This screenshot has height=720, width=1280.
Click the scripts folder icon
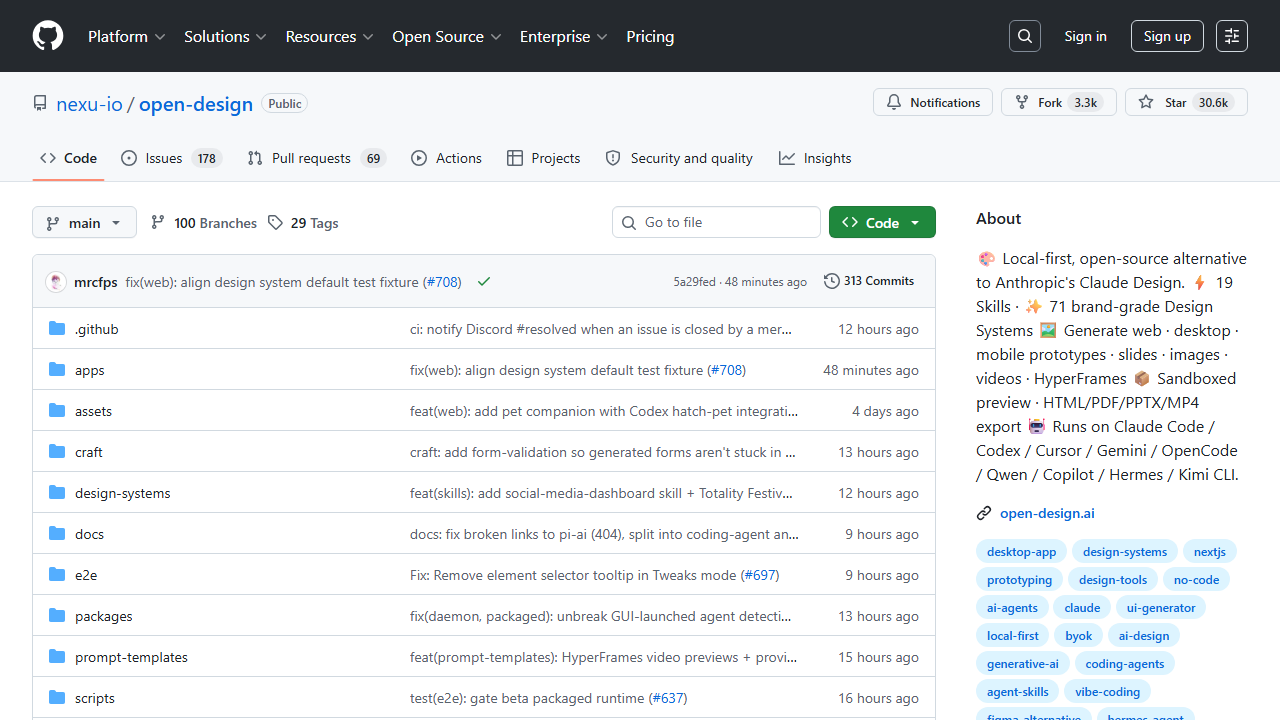57,698
